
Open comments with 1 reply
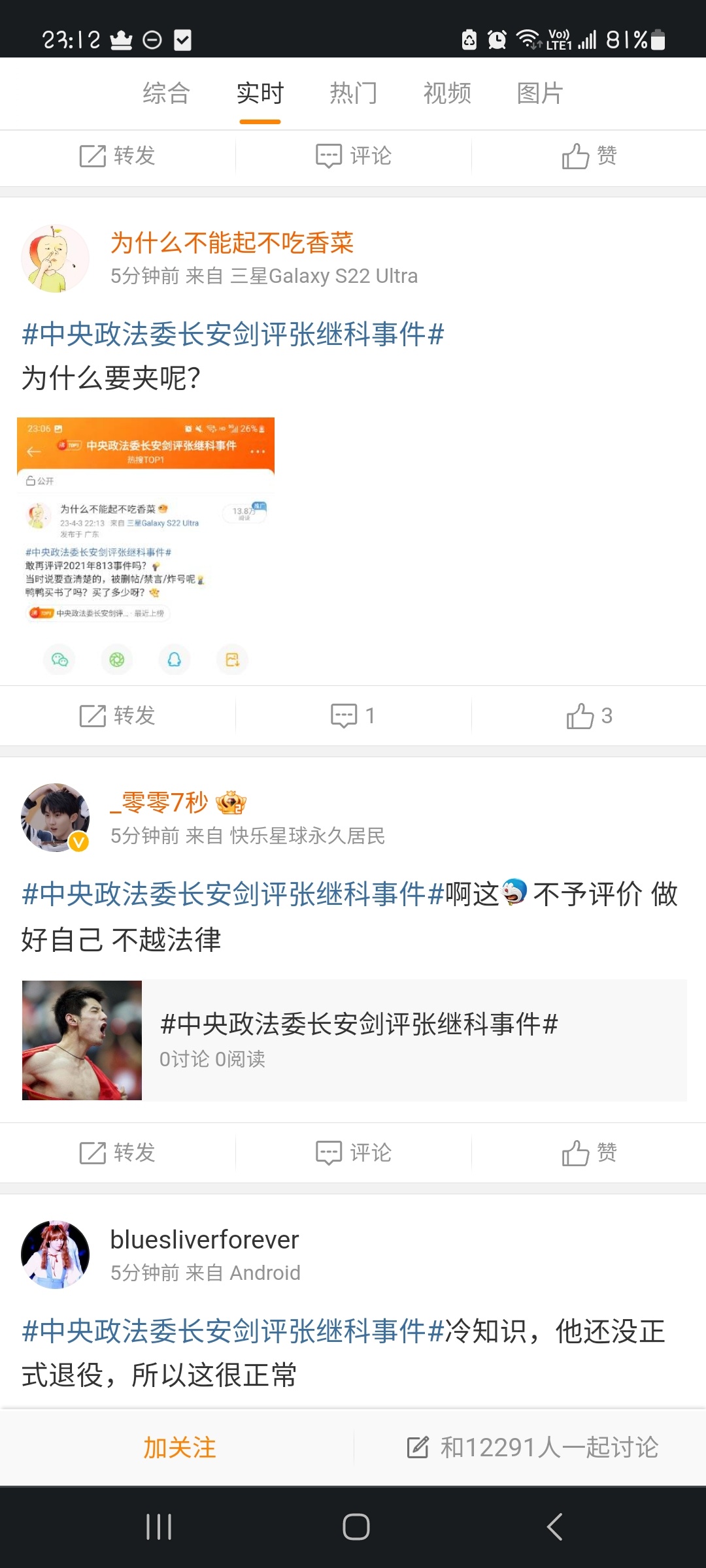tap(353, 715)
